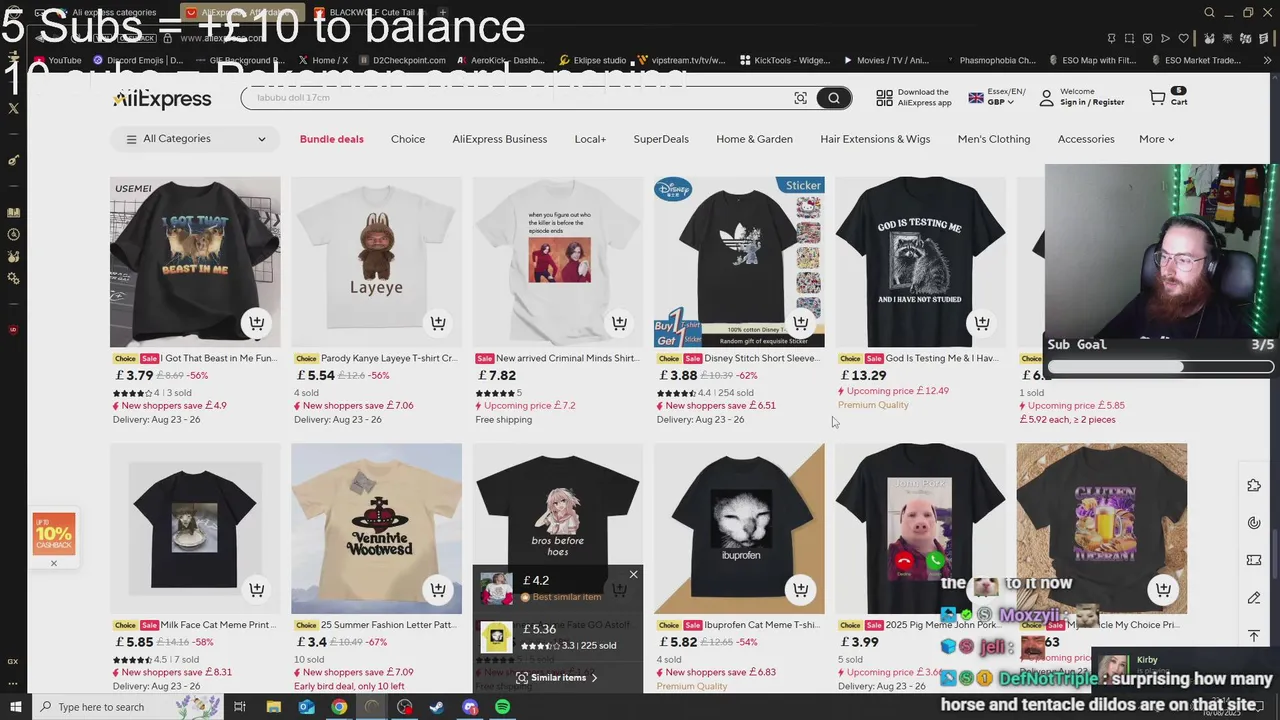Open Spotify from the taskbar
The height and width of the screenshot is (720, 1280).
pyautogui.click(x=502, y=707)
